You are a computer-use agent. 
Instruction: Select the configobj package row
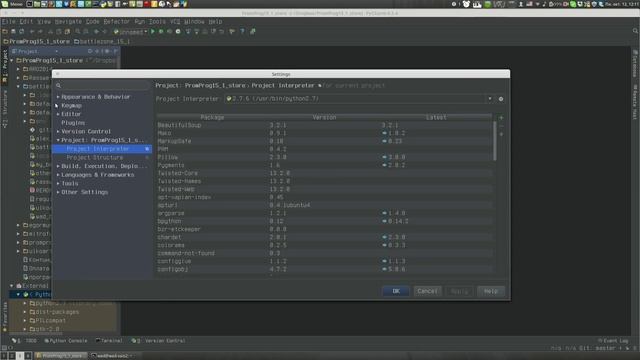[x=325, y=269]
